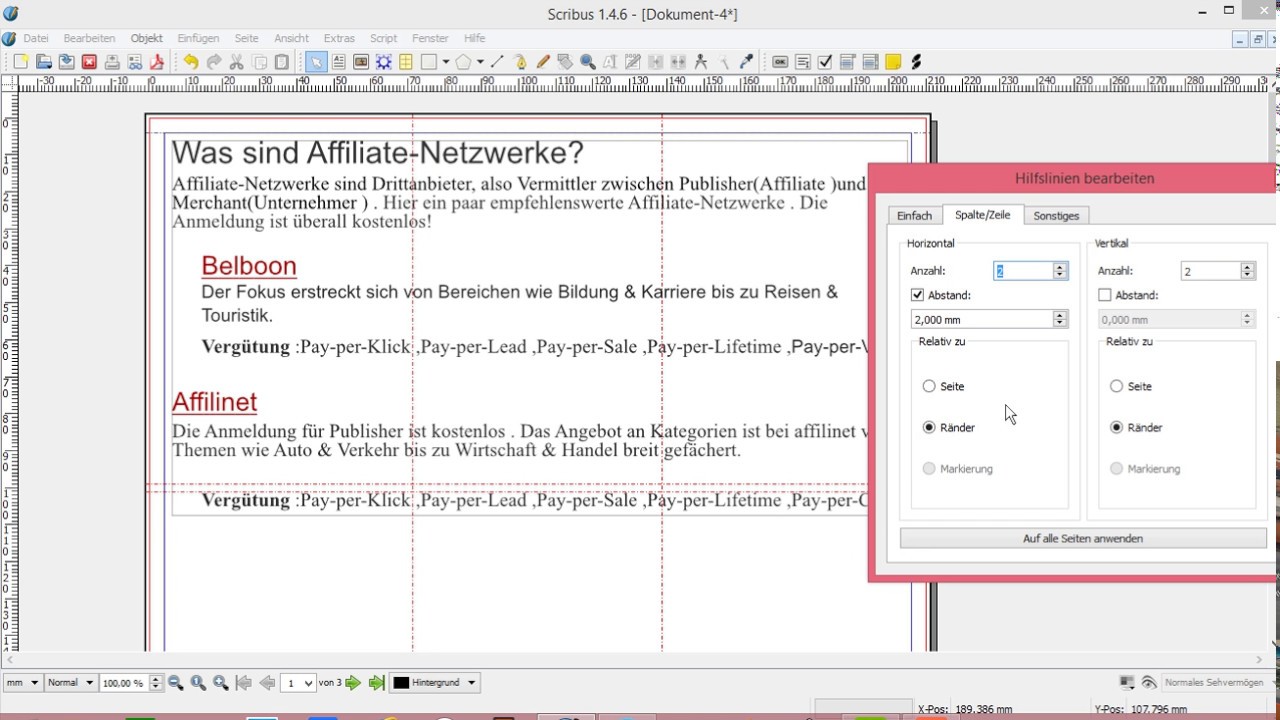
Task: Open a document using the folder icon
Action: pos(43,62)
